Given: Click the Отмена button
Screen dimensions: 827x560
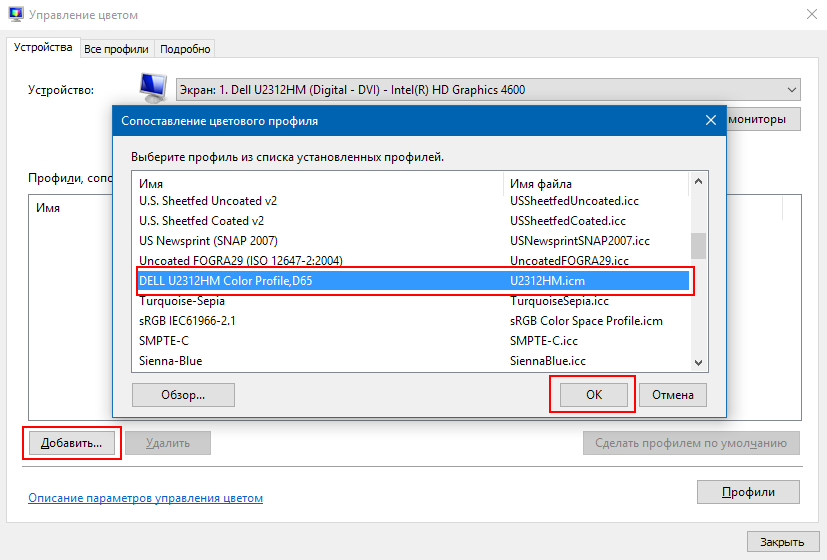Looking at the screenshot, I should 673,395.
